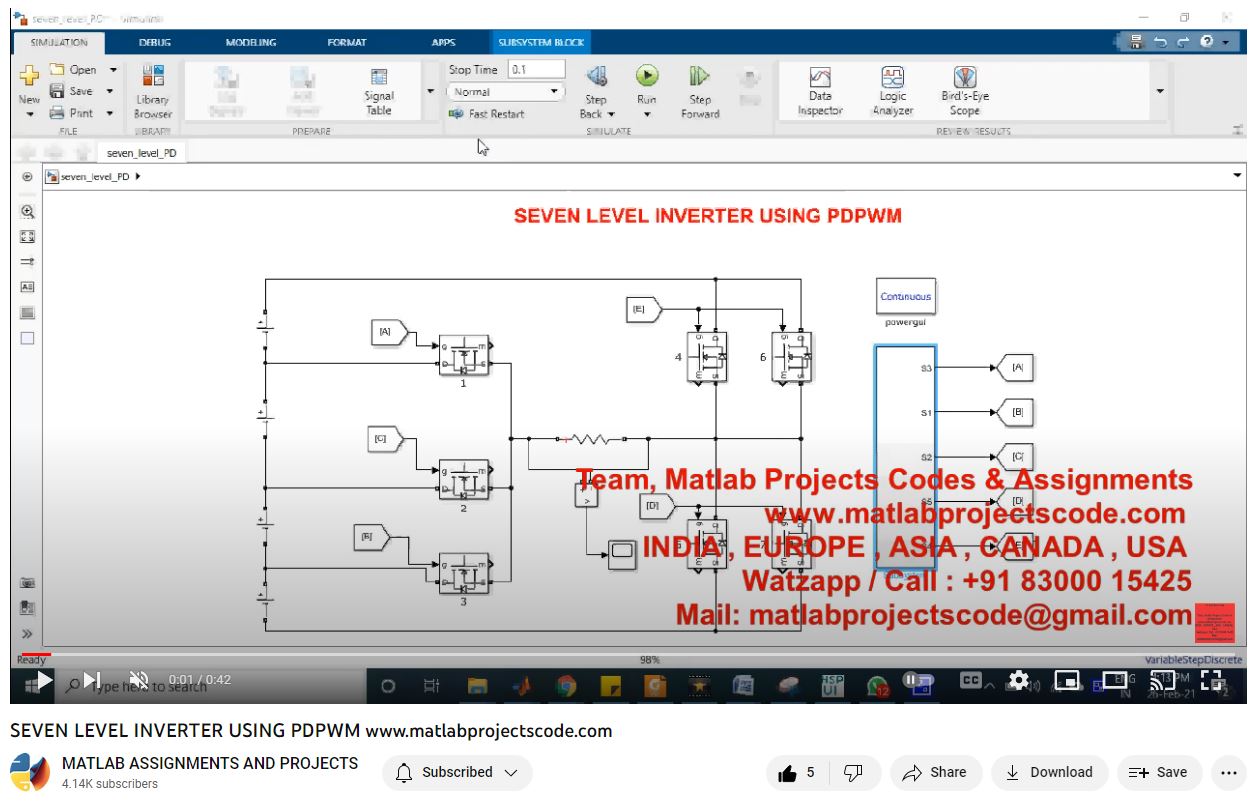Unmute the YouTube video
Screen dimensions: 1256x804
pos(139,681)
